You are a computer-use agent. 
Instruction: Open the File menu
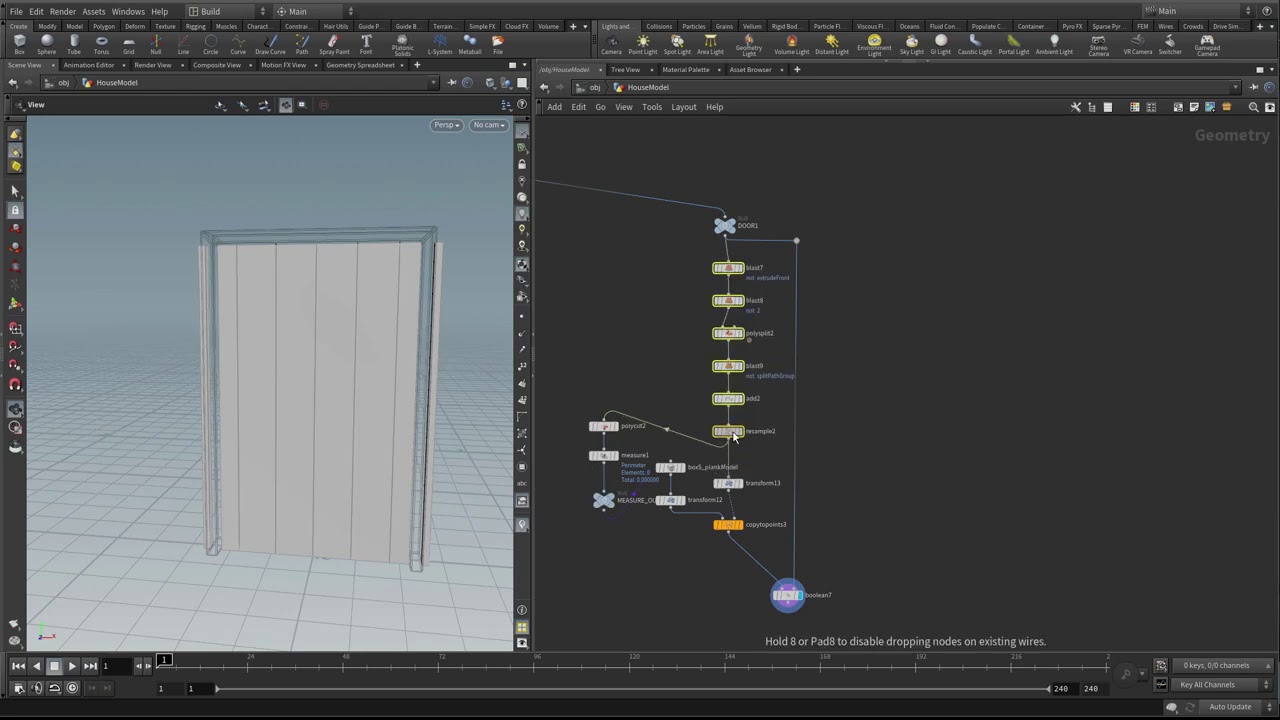pyautogui.click(x=16, y=11)
